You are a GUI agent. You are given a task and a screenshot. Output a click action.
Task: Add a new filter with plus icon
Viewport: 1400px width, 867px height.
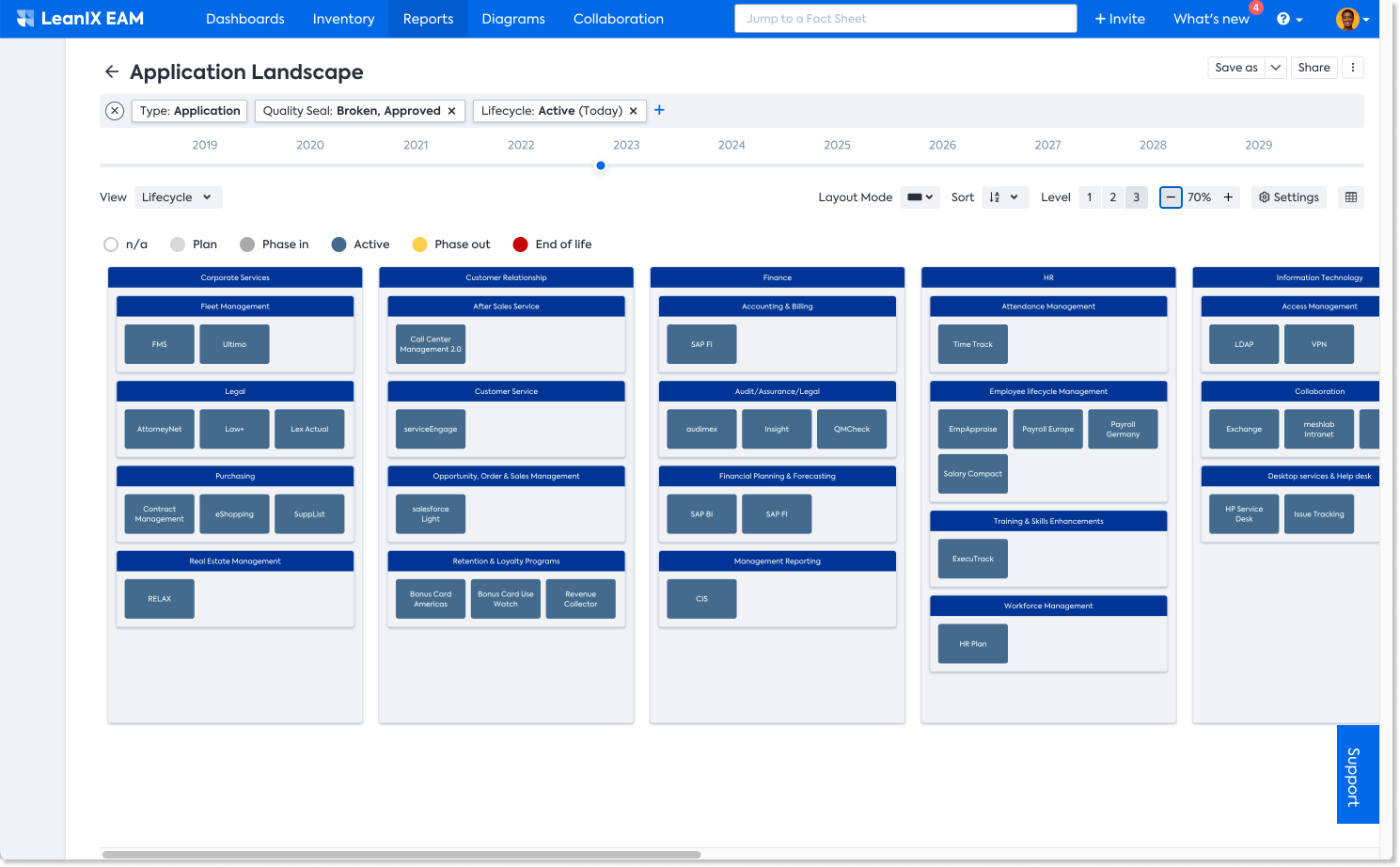pyautogui.click(x=660, y=110)
